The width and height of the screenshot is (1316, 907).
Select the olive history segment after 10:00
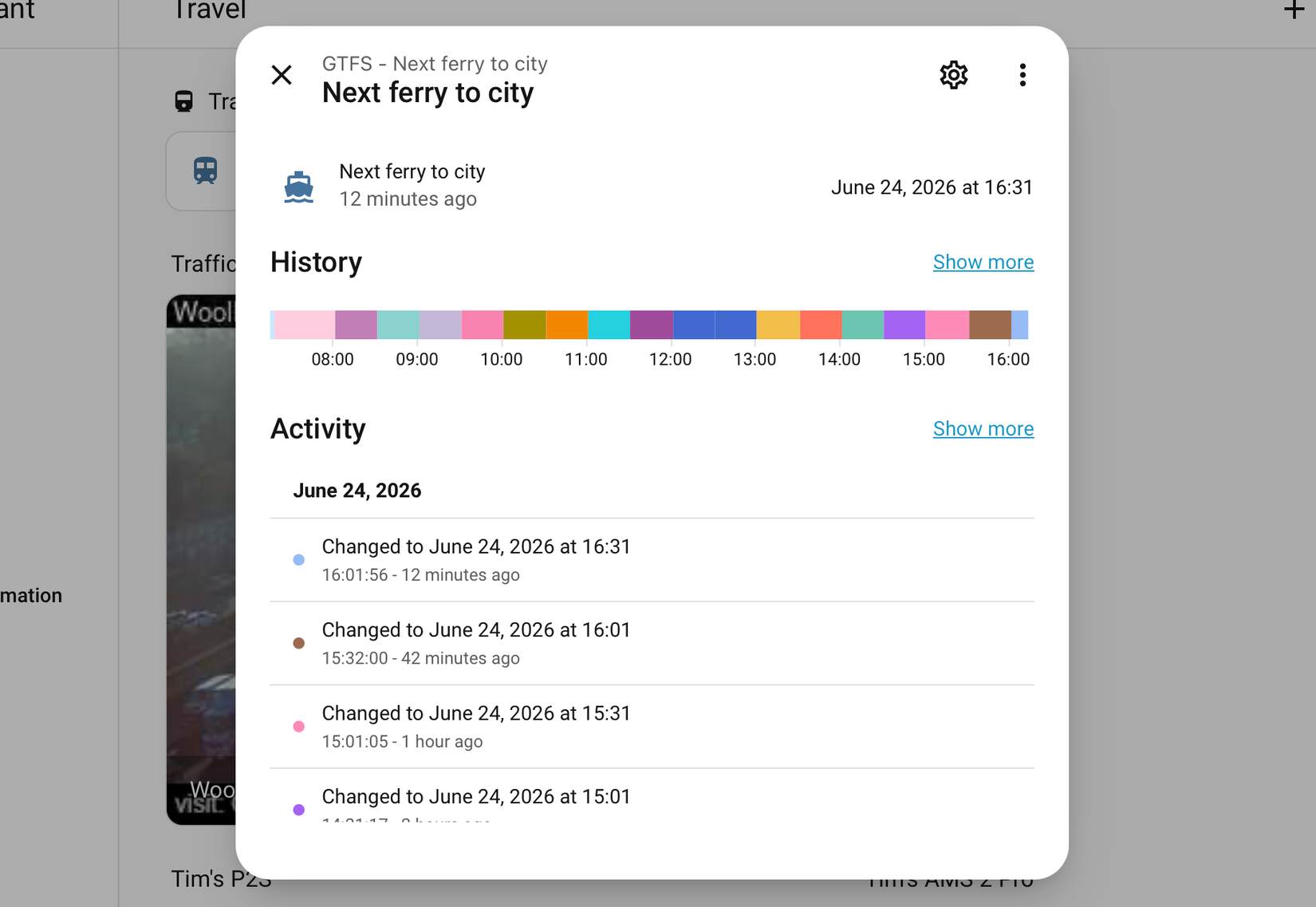click(x=524, y=325)
